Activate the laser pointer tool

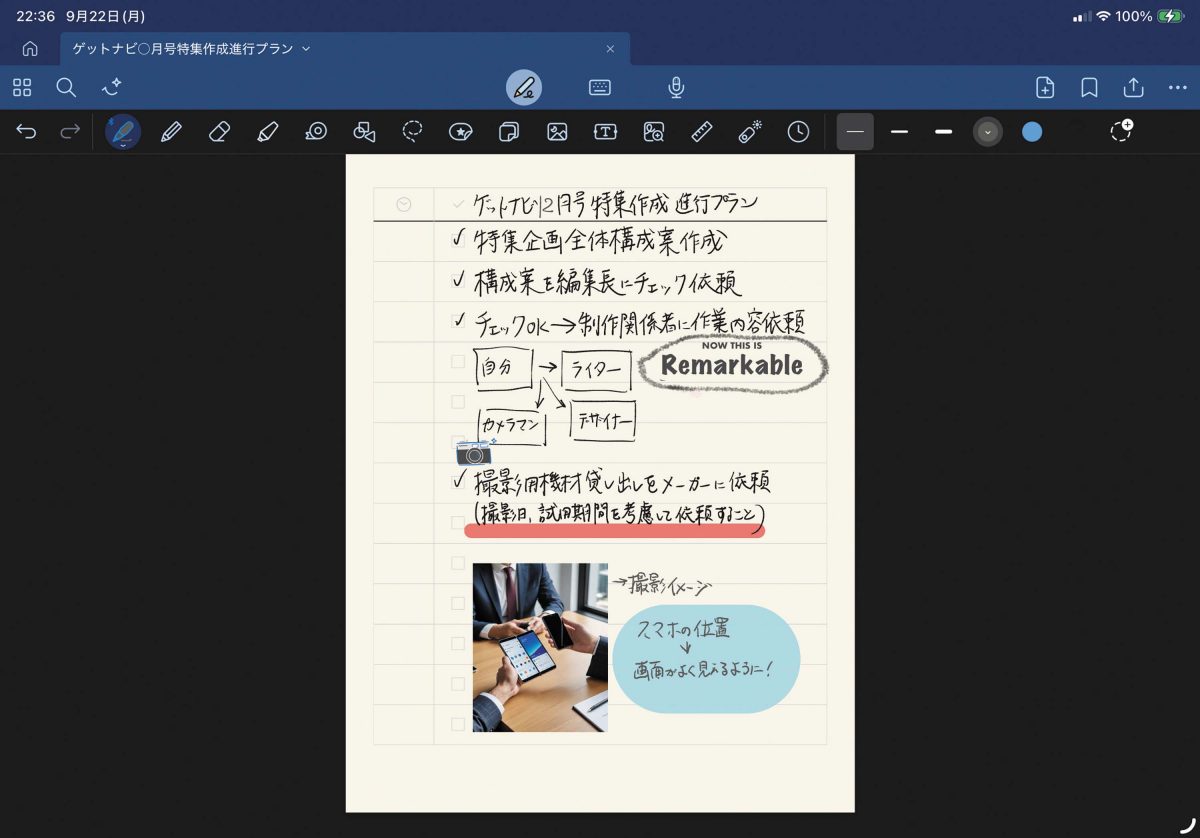[x=749, y=132]
